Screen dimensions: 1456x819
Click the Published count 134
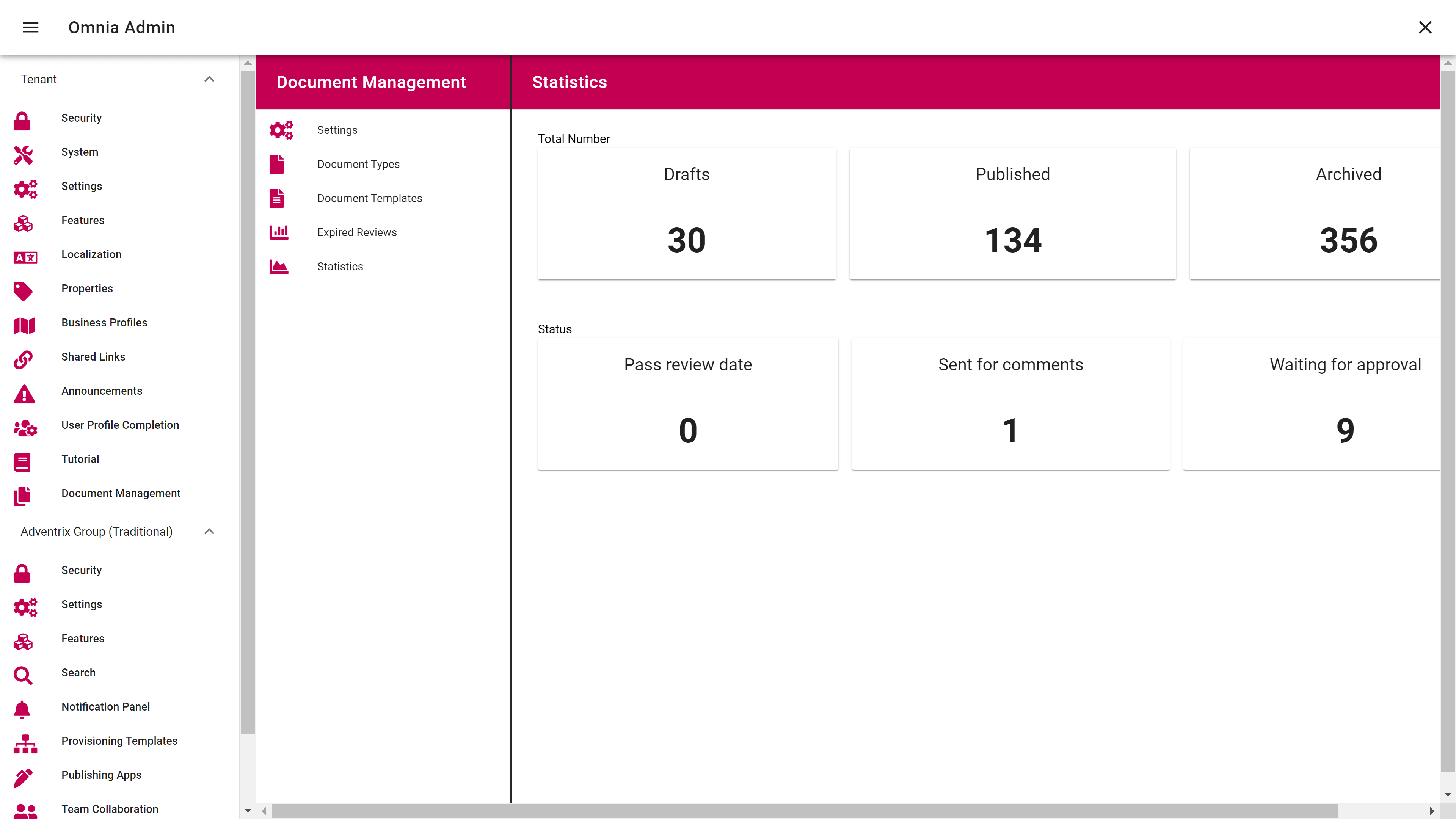coord(1013,240)
